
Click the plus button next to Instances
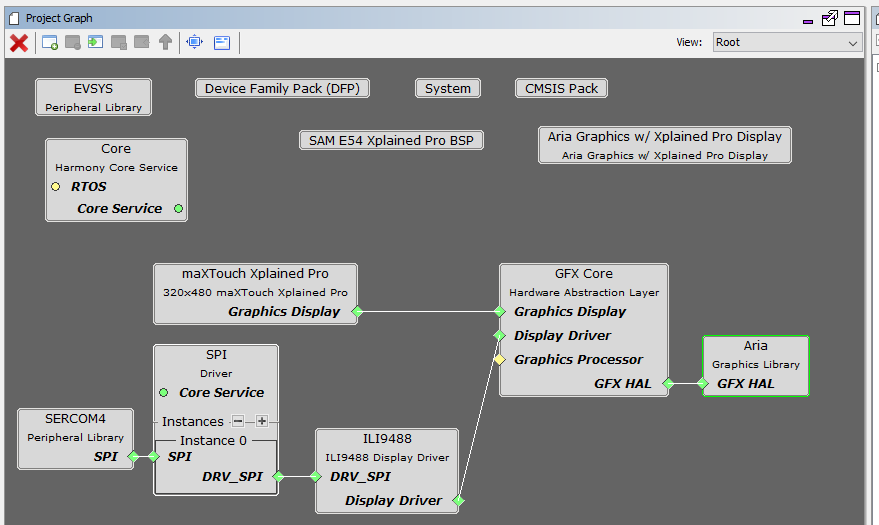(x=262, y=421)
